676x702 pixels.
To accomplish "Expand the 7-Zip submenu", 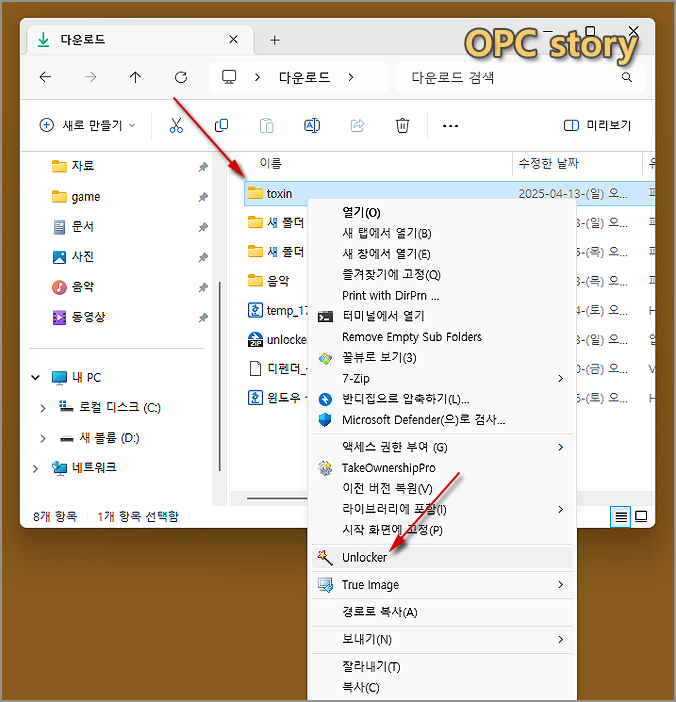I will (x=560, y=379).
